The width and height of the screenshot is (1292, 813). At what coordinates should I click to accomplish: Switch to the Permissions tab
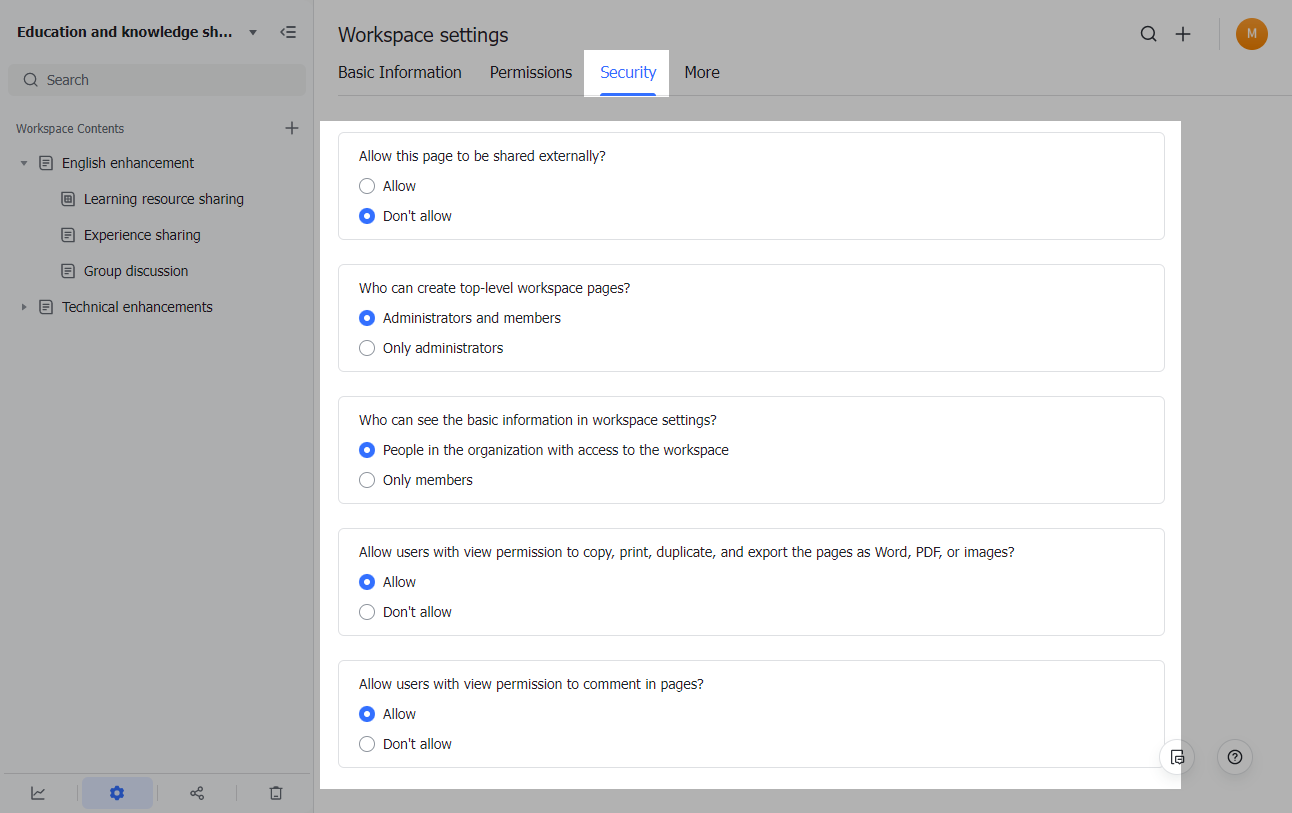pos(530,72)
